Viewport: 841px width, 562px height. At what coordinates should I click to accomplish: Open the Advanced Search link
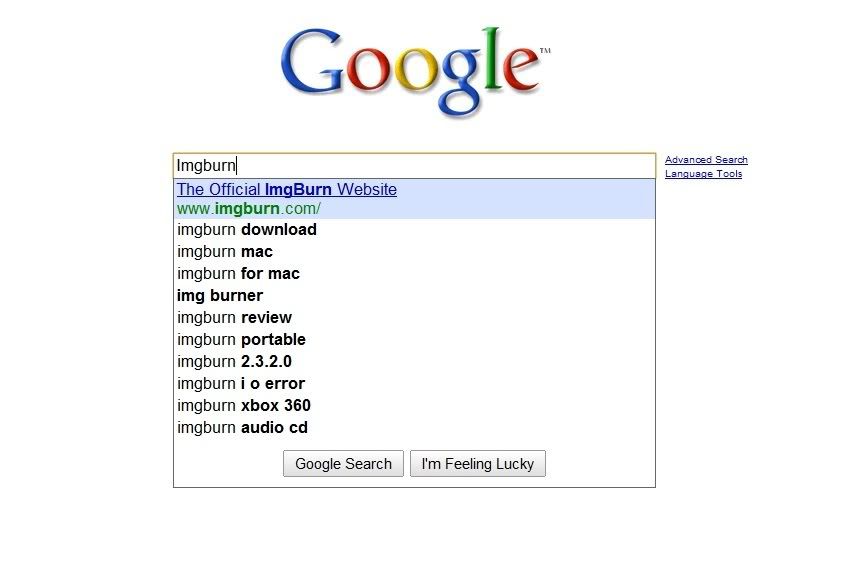coord(706,160)
